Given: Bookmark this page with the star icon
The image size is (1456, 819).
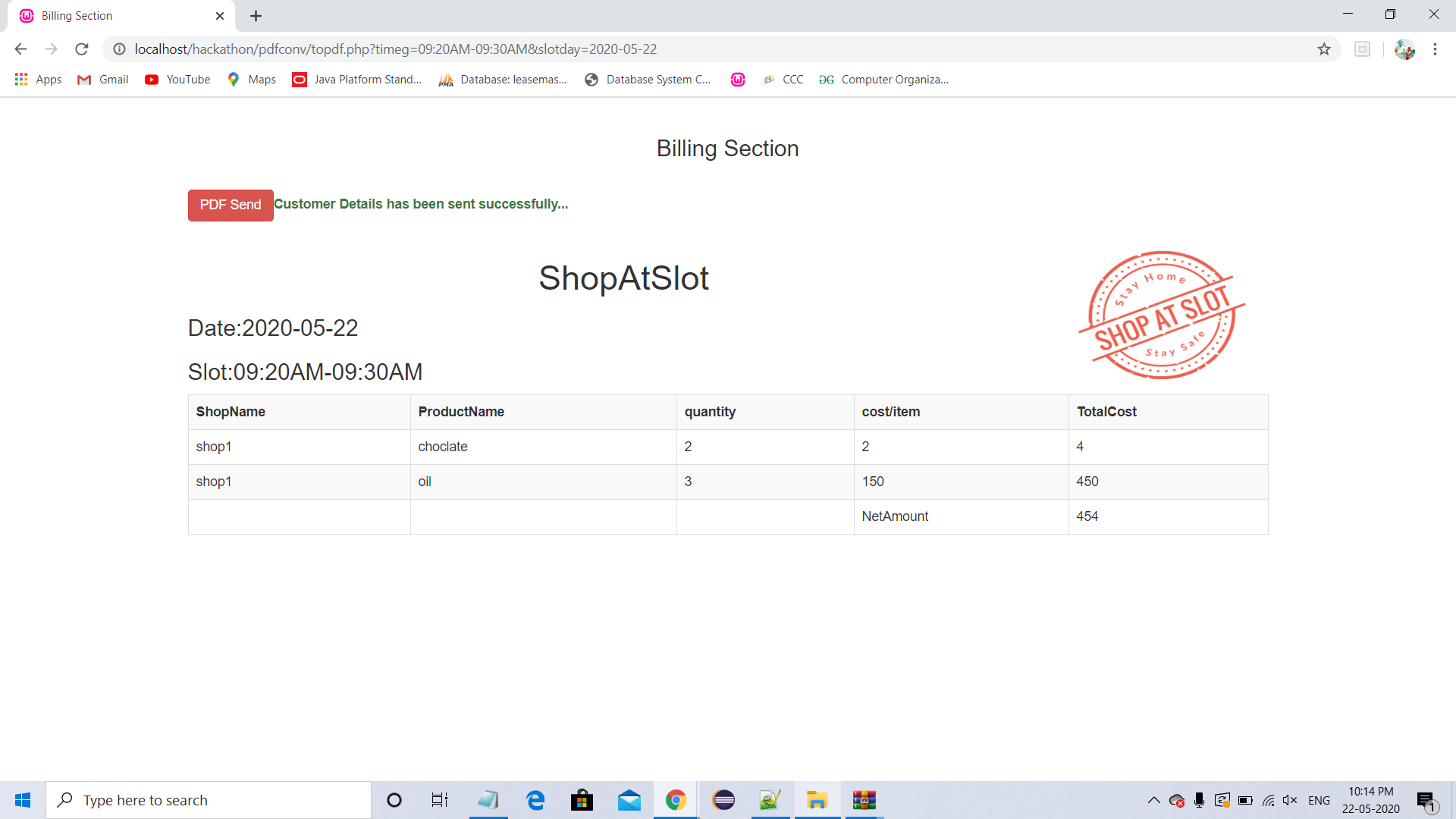Looking at the screenshot, I should tap(1324, 49).
